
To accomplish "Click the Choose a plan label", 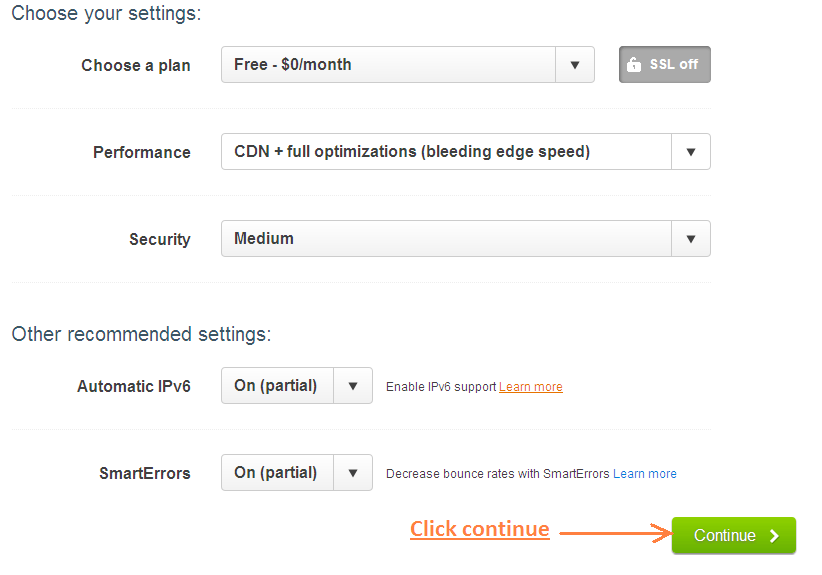I will tap(136, 66).
